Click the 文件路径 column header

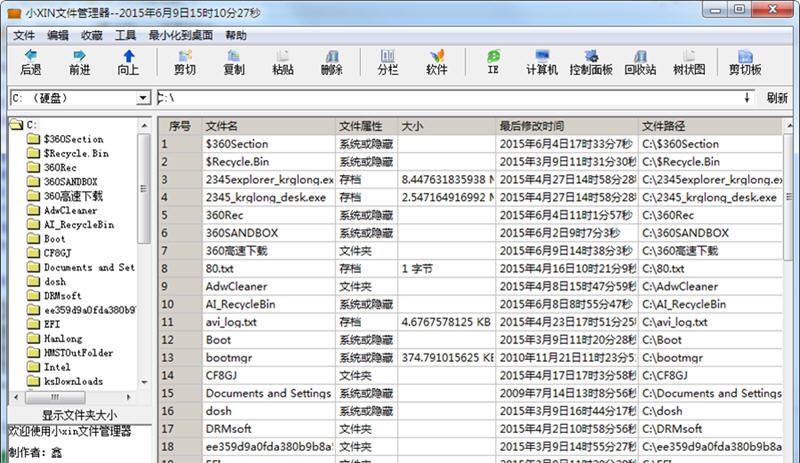coord(710,126)
